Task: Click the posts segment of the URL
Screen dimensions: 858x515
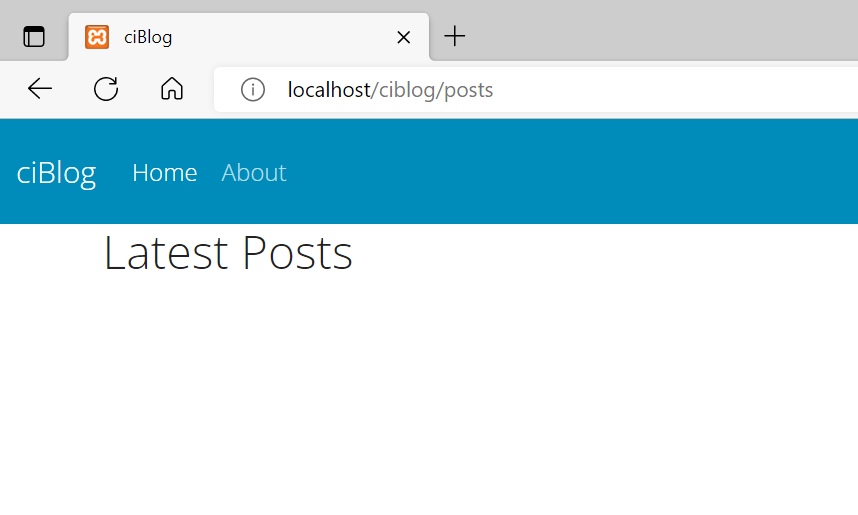Action: pyautogui.click(x=468, y=91)
